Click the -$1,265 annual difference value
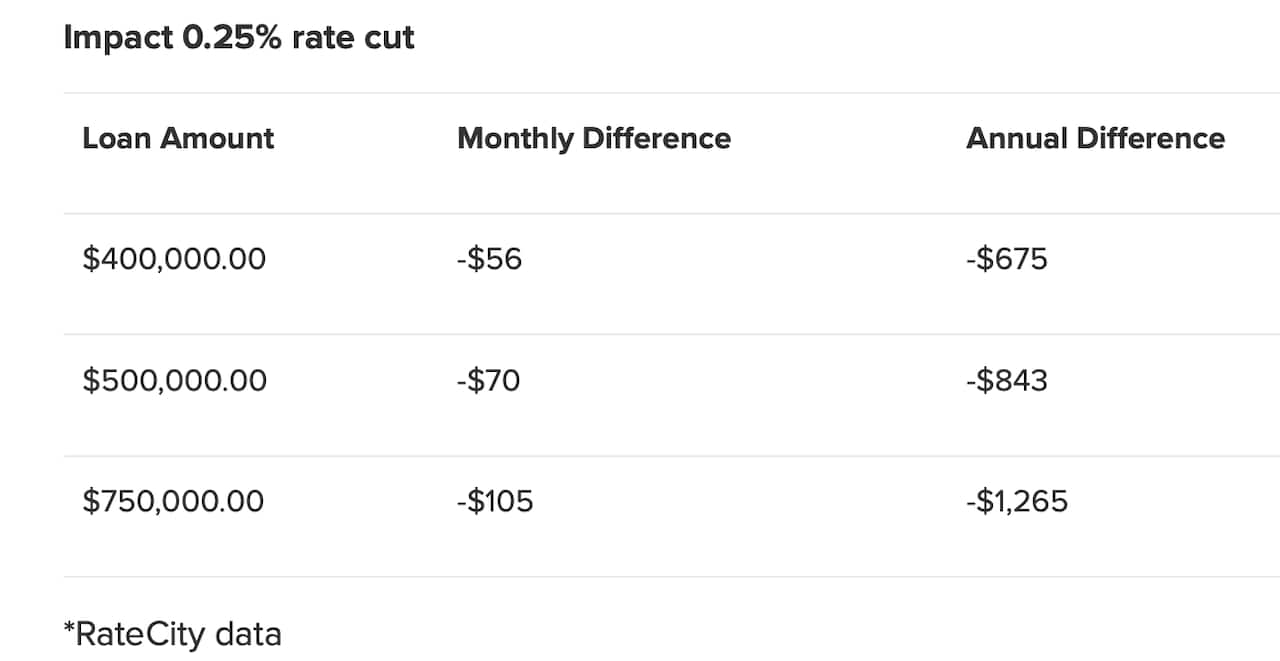 (x=1017, y=501)
